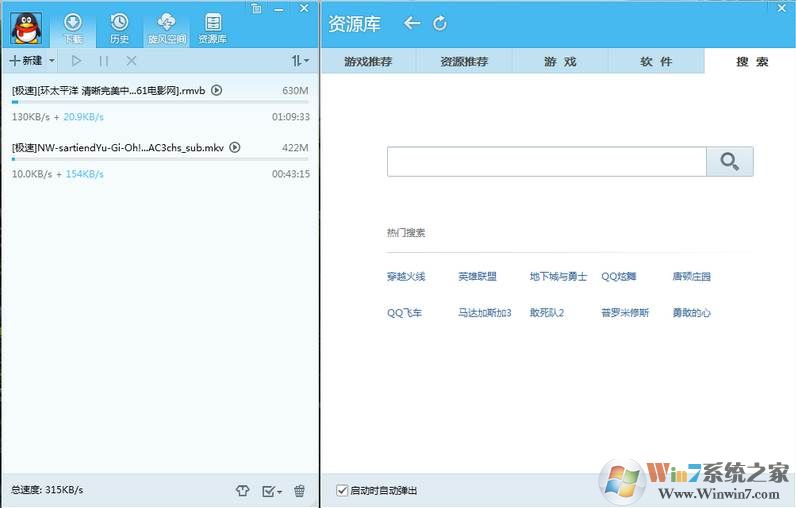Screen dimensions: 796x508
Task: Switch to the 软件 tab
Action: pos(656,62)
